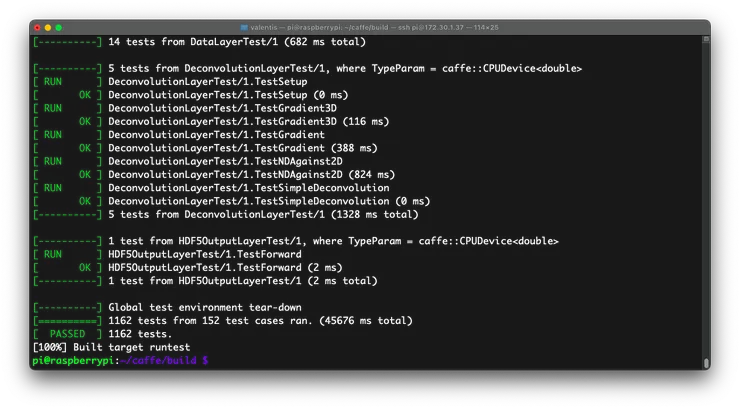Click OK line "TestSimpleDeconvolution (0 ms)"
The image size is (740, 409).
coord(231,201)
